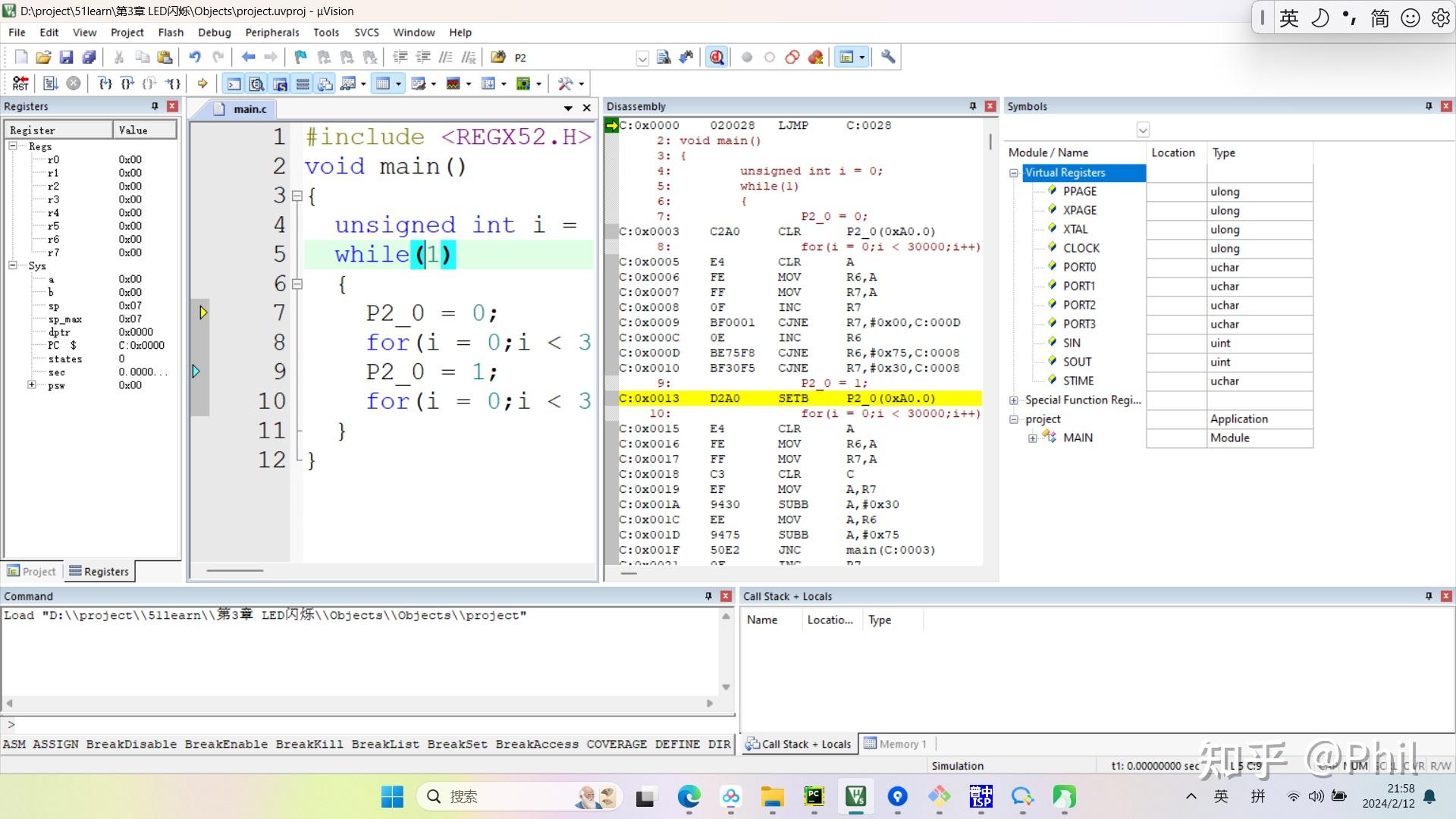Click the CPU Reset (RST) icon

click(x=20, y=83)
